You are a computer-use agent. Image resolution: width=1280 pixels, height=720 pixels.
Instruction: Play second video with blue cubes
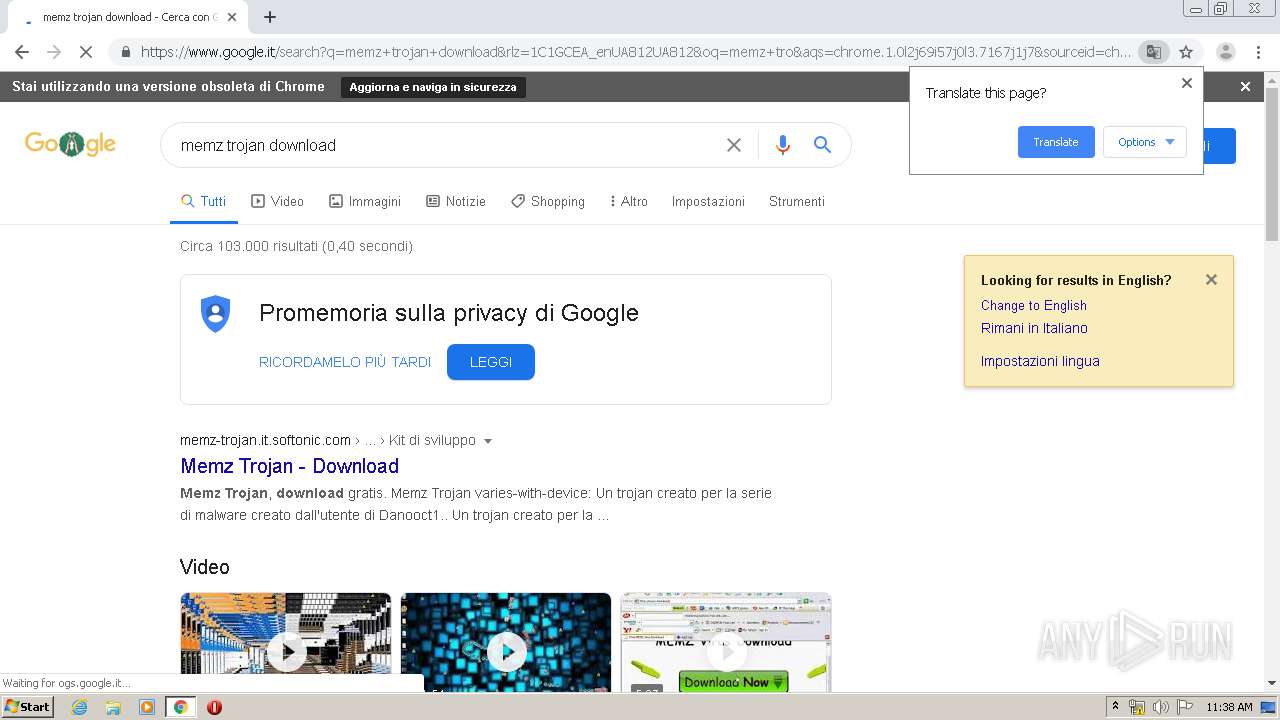pos(506,642)
